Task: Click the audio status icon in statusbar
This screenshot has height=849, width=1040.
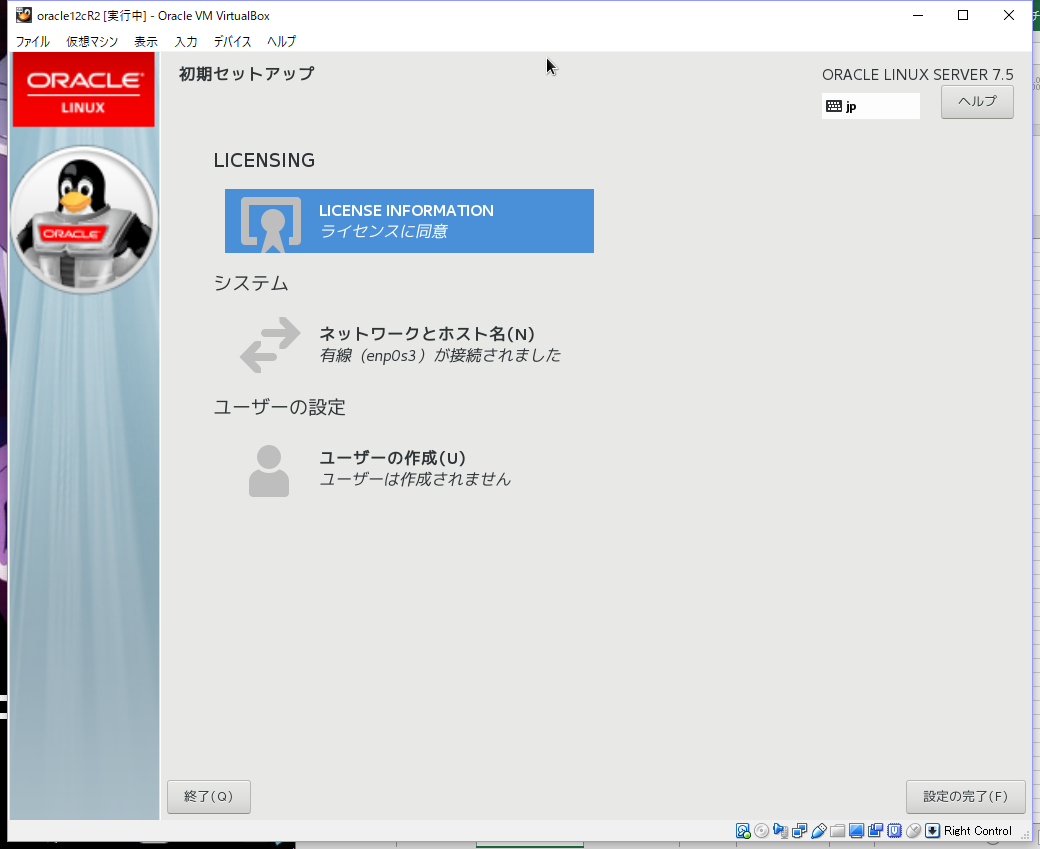Action: click(781, 831)
